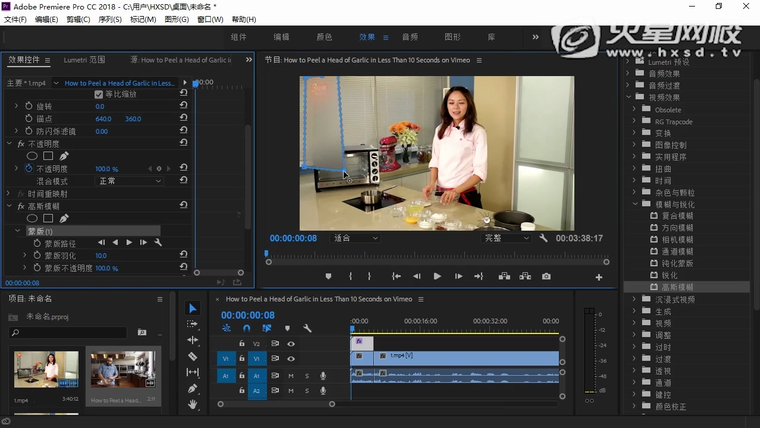This screenshot has width=760, height=428.
Task: Select the Hand tool
Action: pos(193,404)
